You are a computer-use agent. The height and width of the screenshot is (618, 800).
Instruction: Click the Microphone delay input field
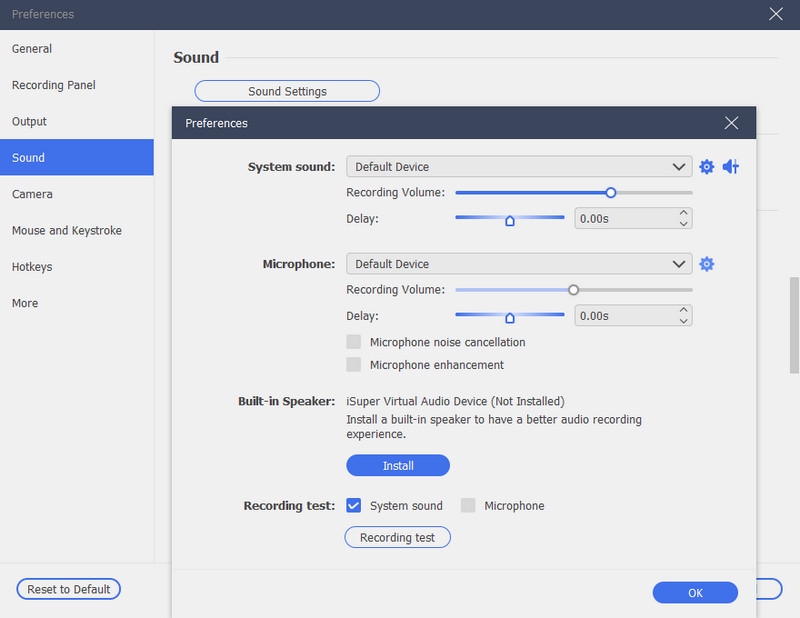(x=620, y=315)
